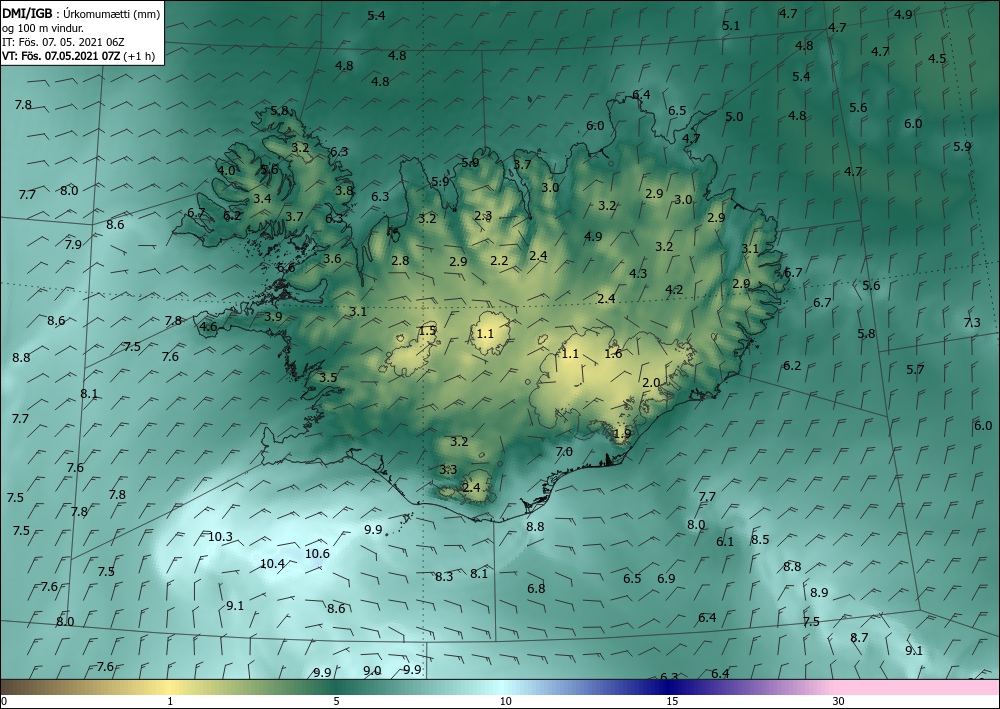This screenshot has height=709, width=1000.
Task: Click the '0' label on the color scale
Action: (x=4, y=702)
